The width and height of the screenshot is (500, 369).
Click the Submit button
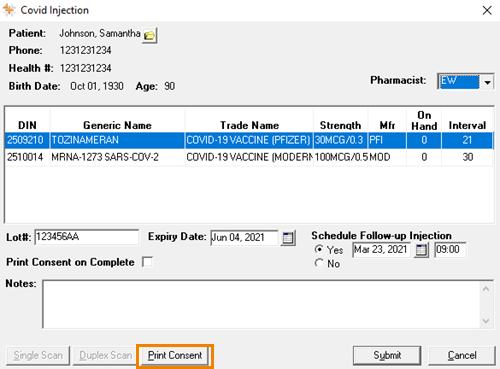387,355
